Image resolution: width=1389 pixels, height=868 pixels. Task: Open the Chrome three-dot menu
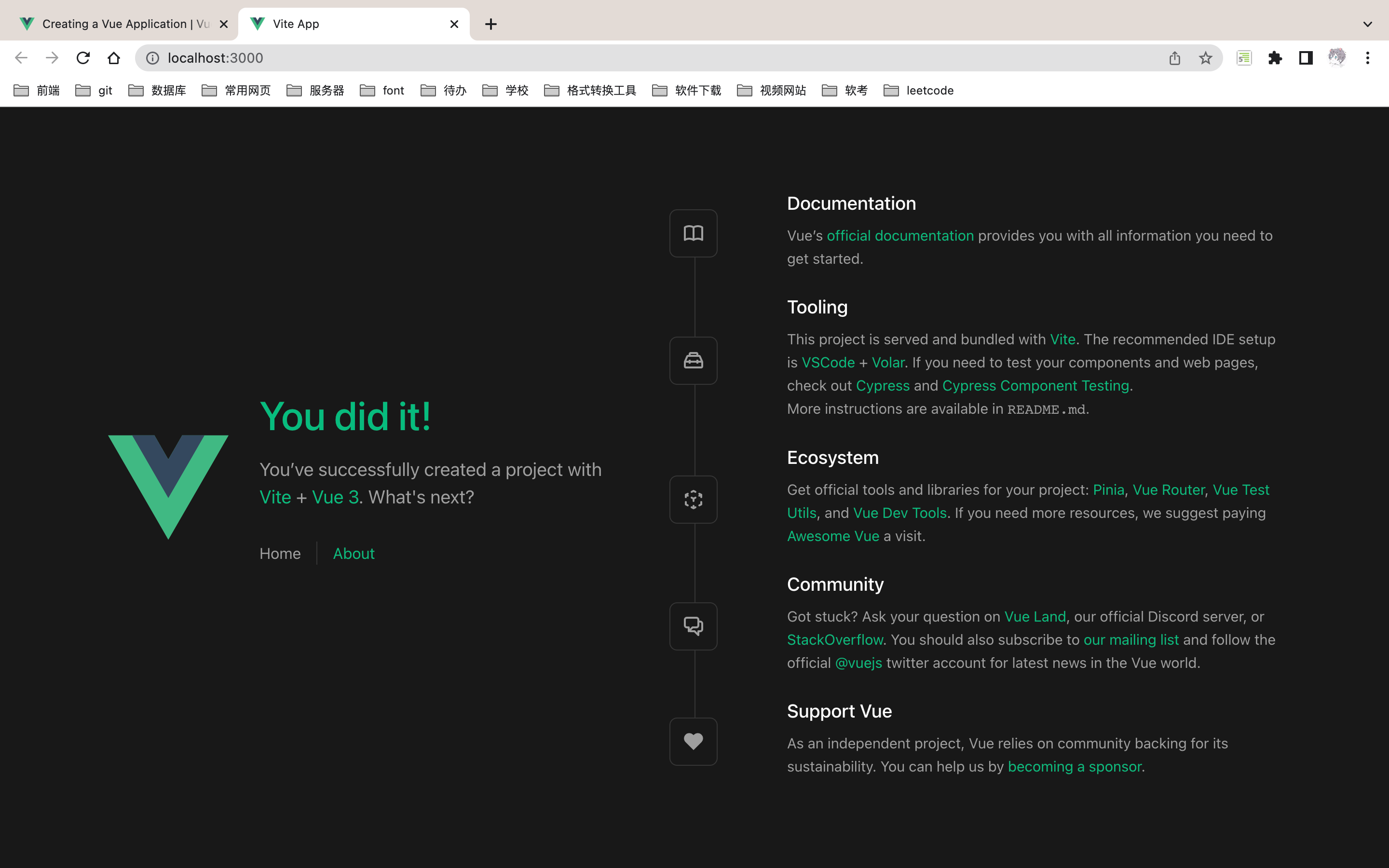click(1368, 58)
